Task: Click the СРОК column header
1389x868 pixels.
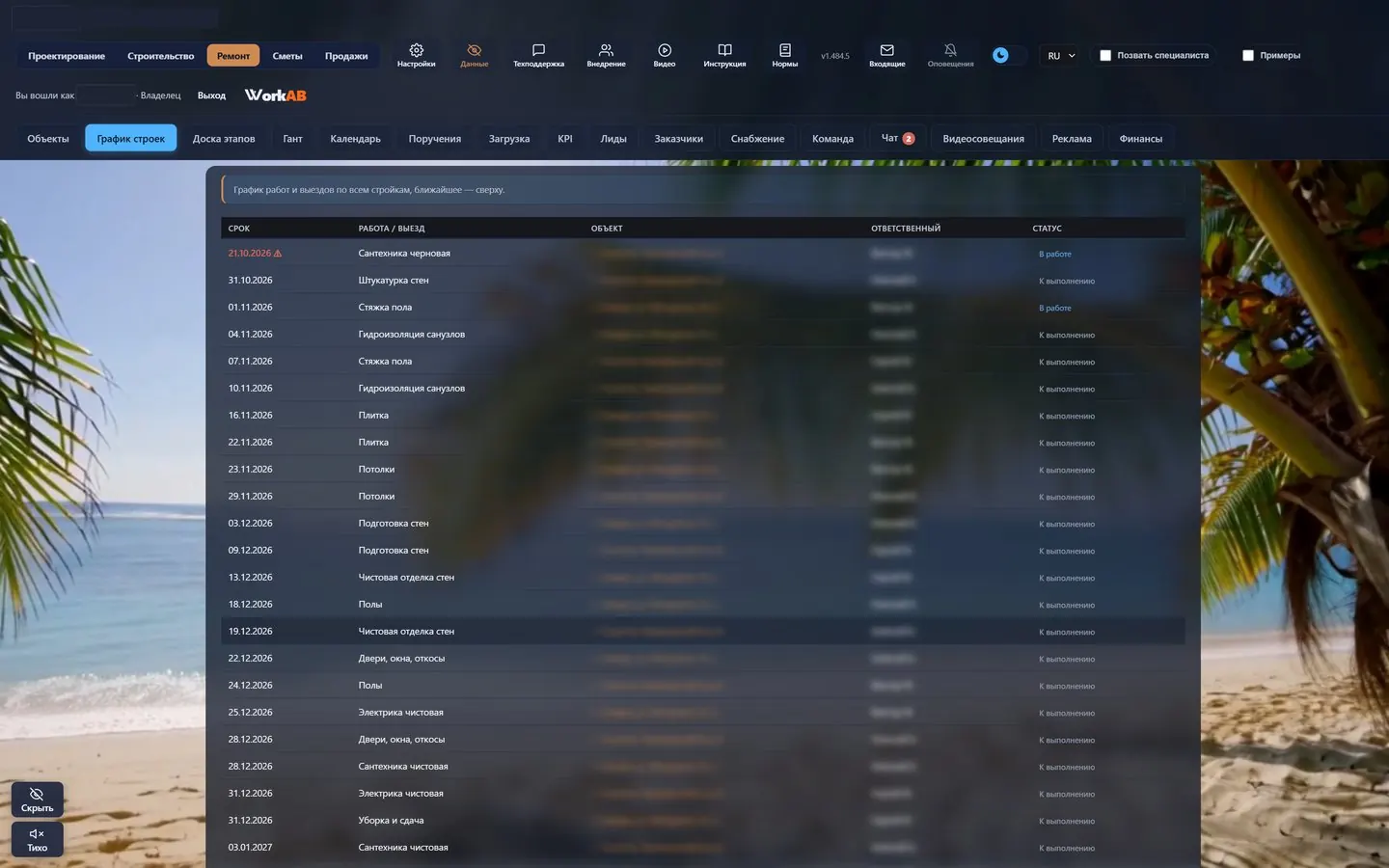Action: [x=239, y=229]
